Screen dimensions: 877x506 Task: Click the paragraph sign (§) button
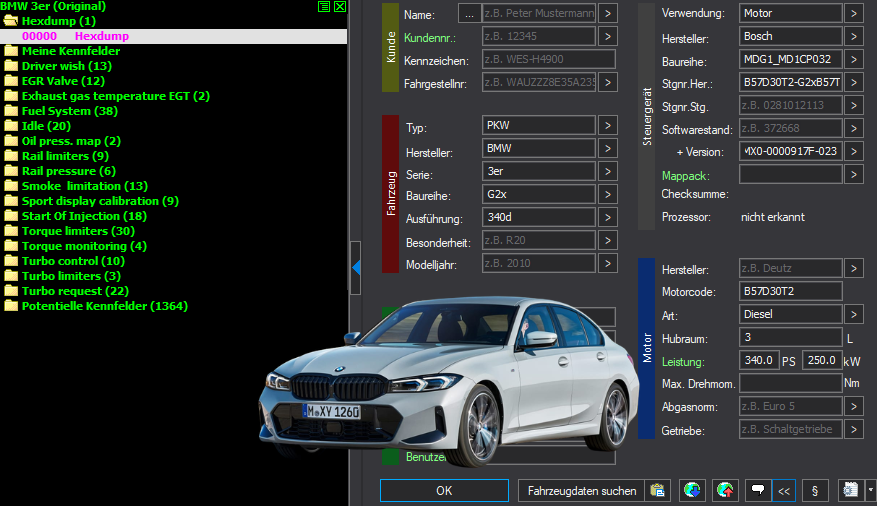(814, 490)
